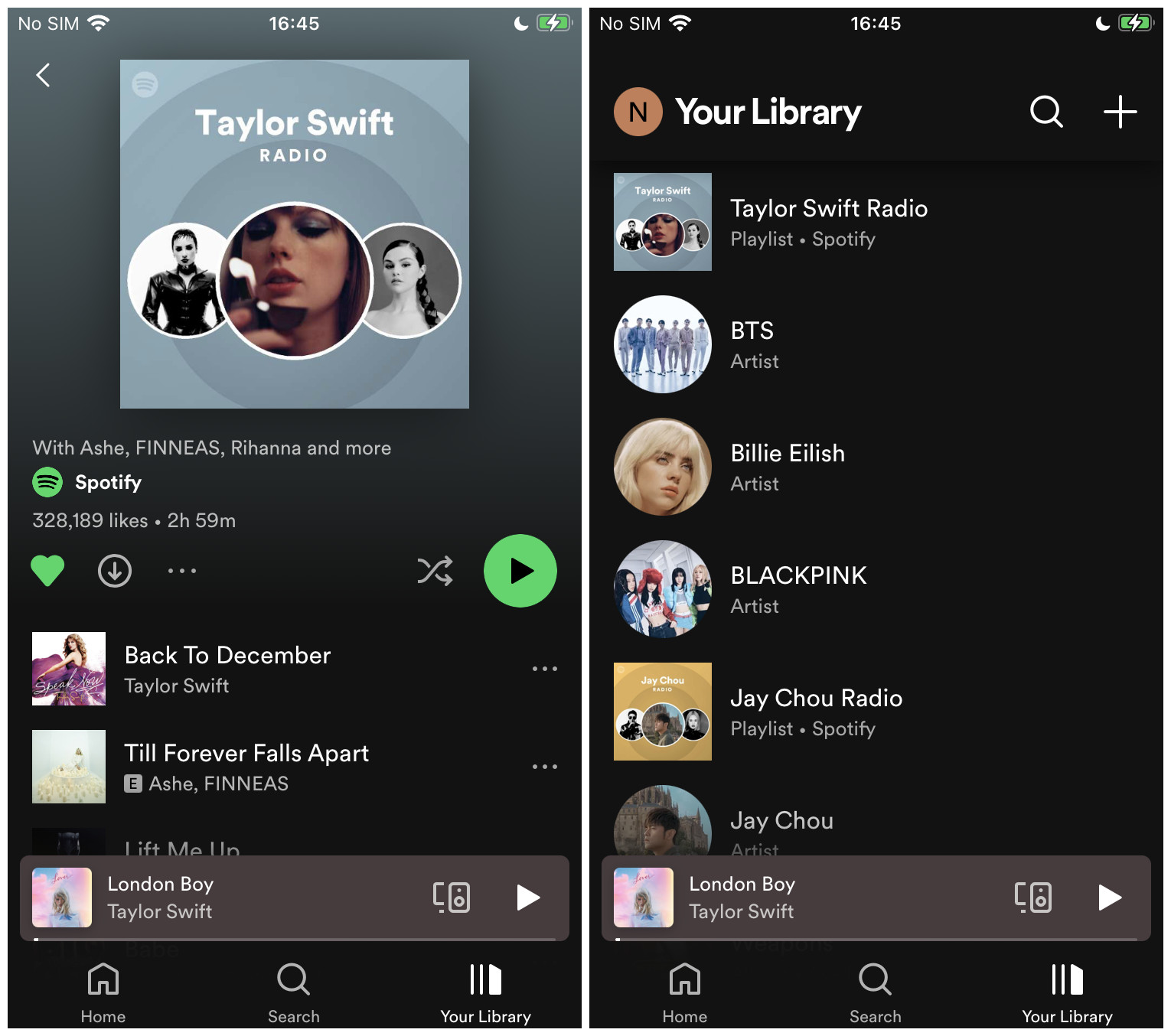Open the Lover album art in the library mini player
This screenshot has height=1036, width=1171.
point(644,898)
